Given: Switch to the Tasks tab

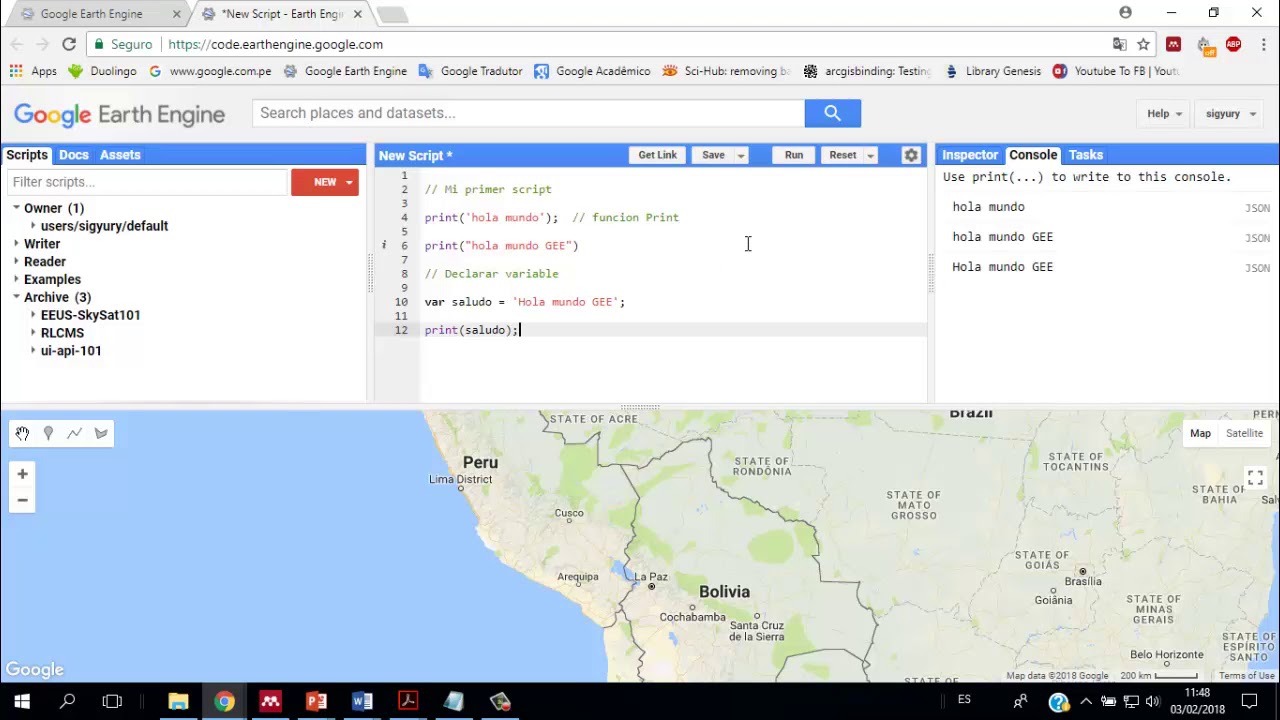Looking at the screenshot, I should pos(1086,155).
